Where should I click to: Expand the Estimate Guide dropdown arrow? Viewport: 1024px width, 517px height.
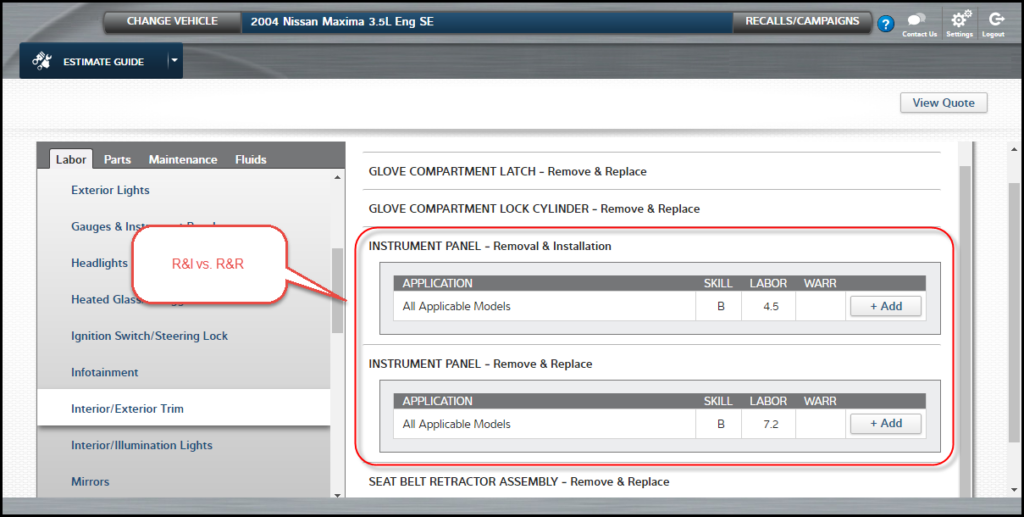coord(174,61)
